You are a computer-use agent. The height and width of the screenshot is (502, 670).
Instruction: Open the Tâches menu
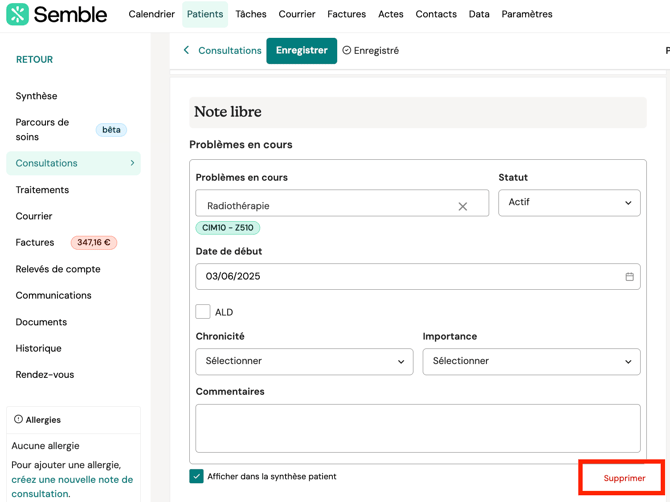[x=251, y=14]
